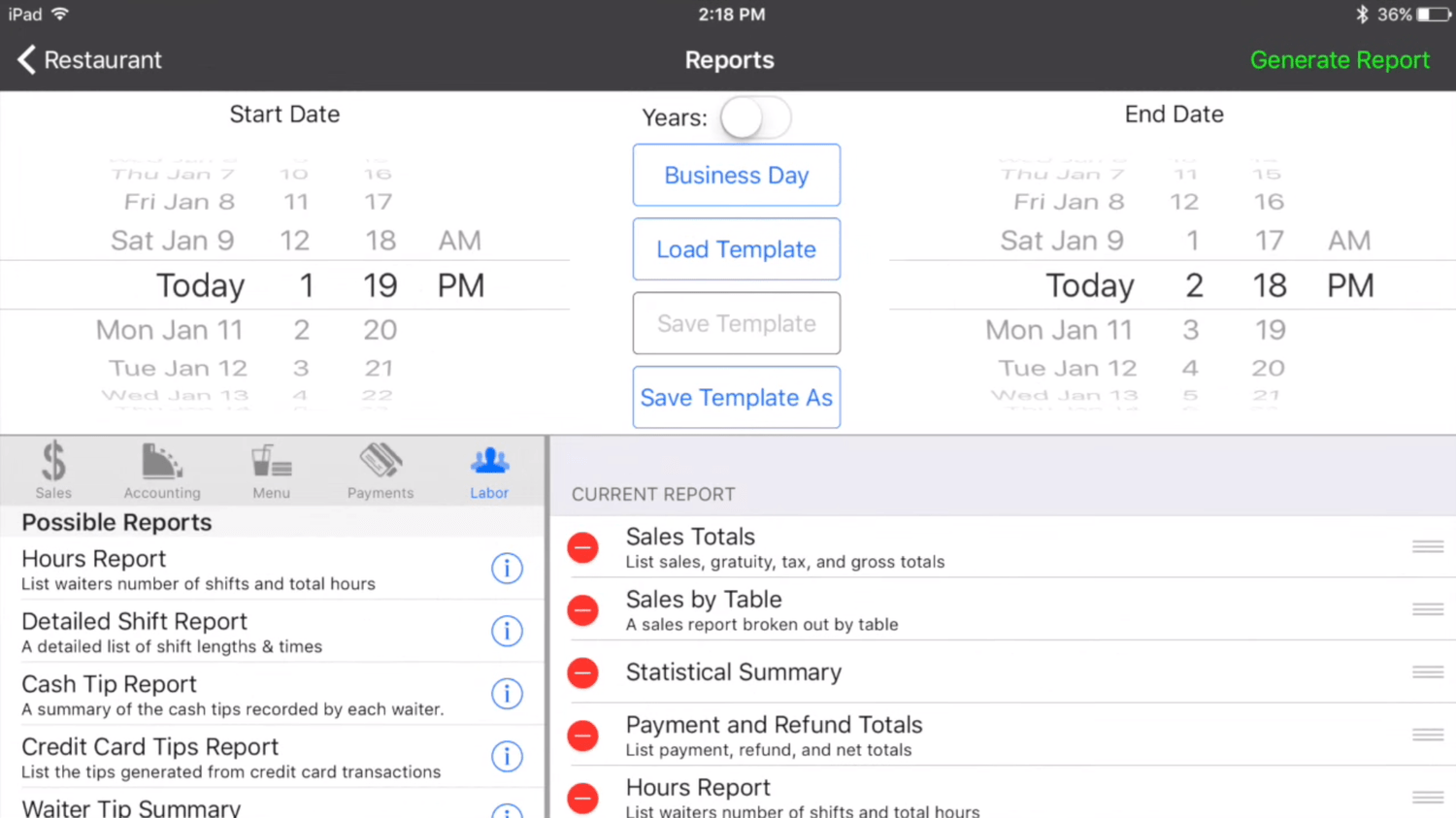Remove Statistical Summary from the current report
Screen dimensions: 1456x818
(x=582, y=672)
